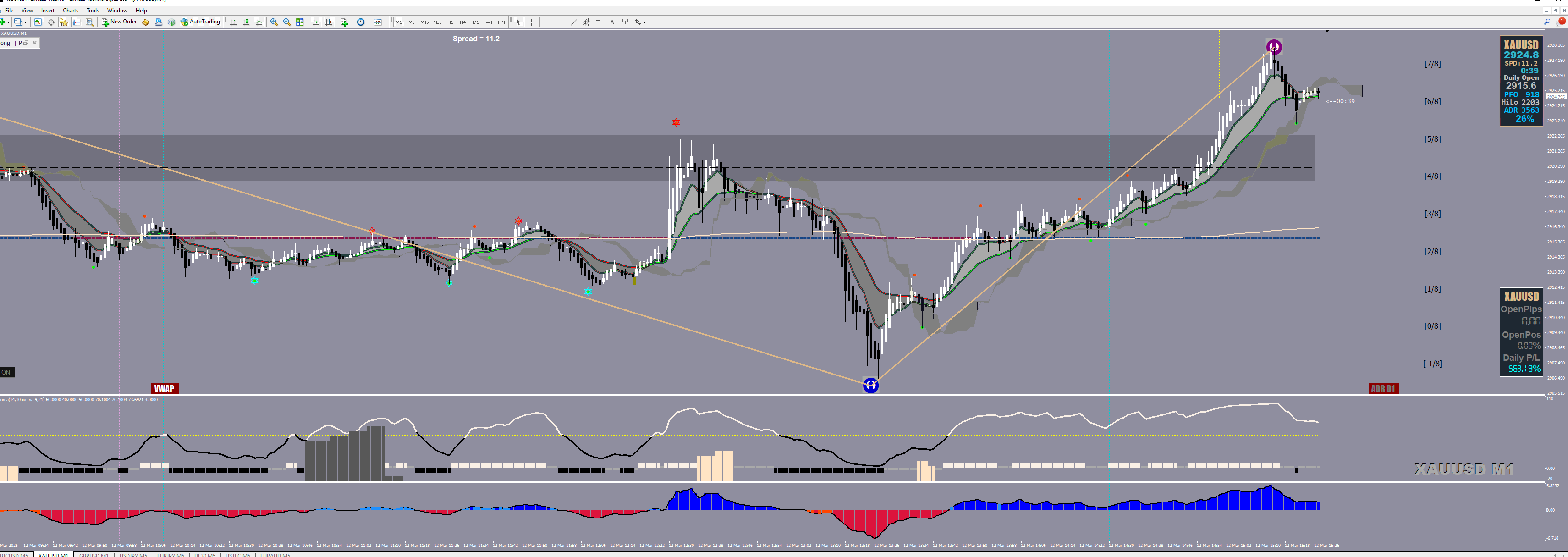Expand the Periods clock dropdown arrow

[x=368, y=22]
